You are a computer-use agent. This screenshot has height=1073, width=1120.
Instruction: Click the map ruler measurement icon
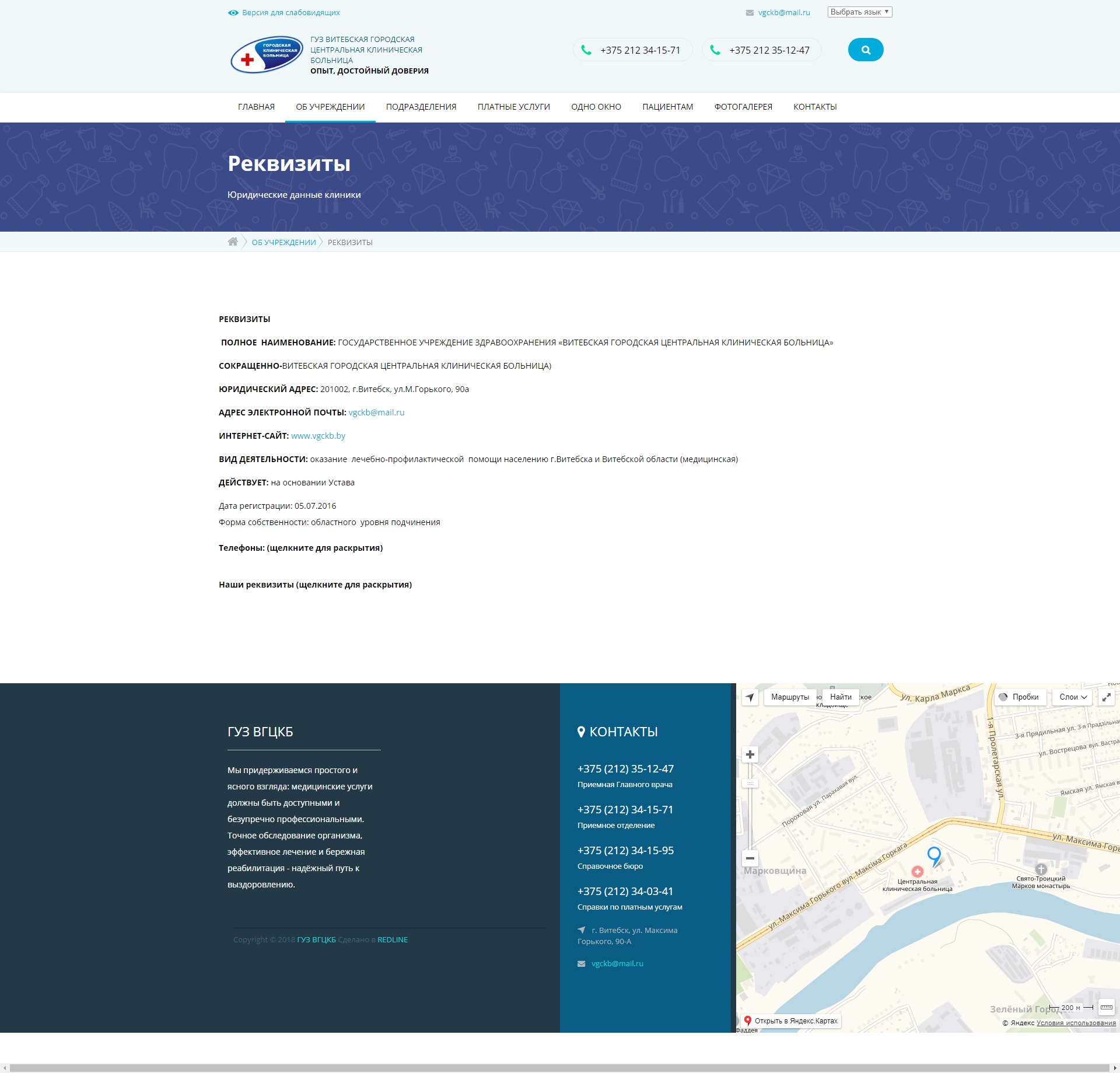(x=1106, y=1008)
